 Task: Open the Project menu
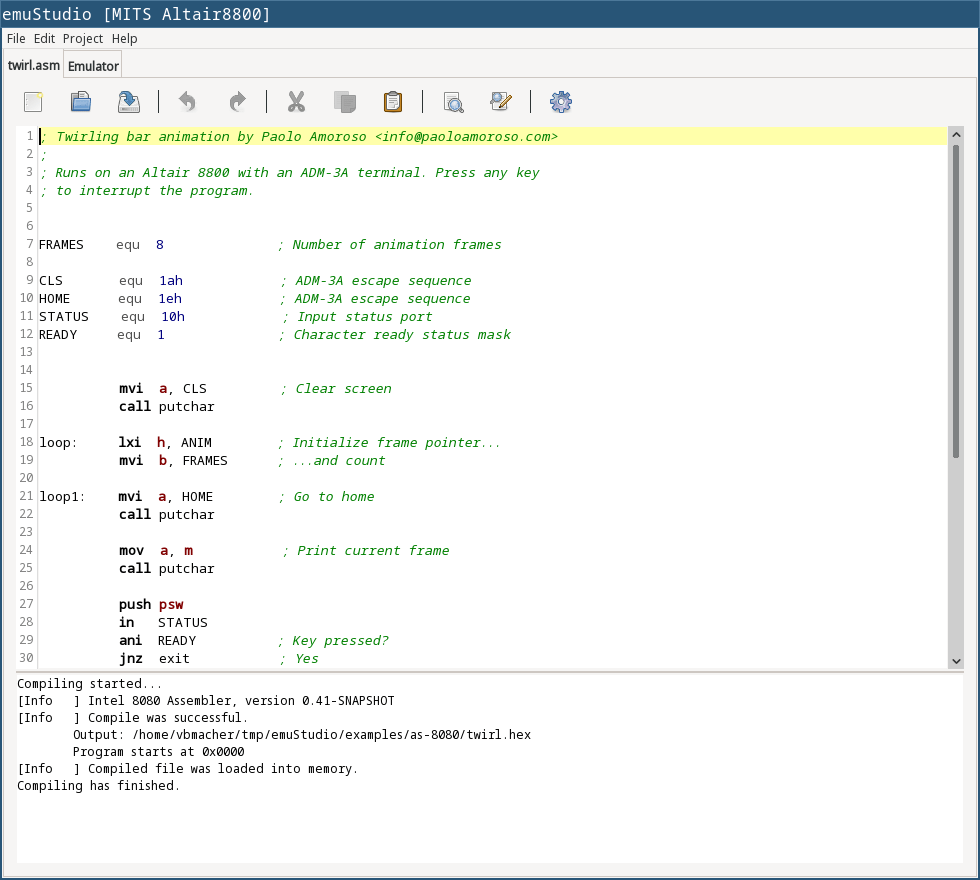pyautogui.click(x=83, y=39)
